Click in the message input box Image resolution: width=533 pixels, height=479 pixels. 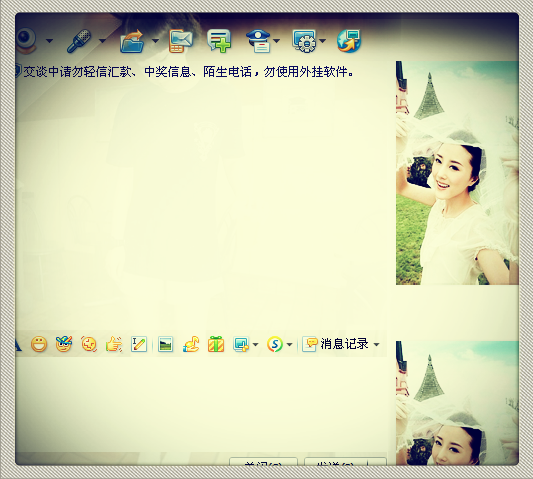(201, 405)
